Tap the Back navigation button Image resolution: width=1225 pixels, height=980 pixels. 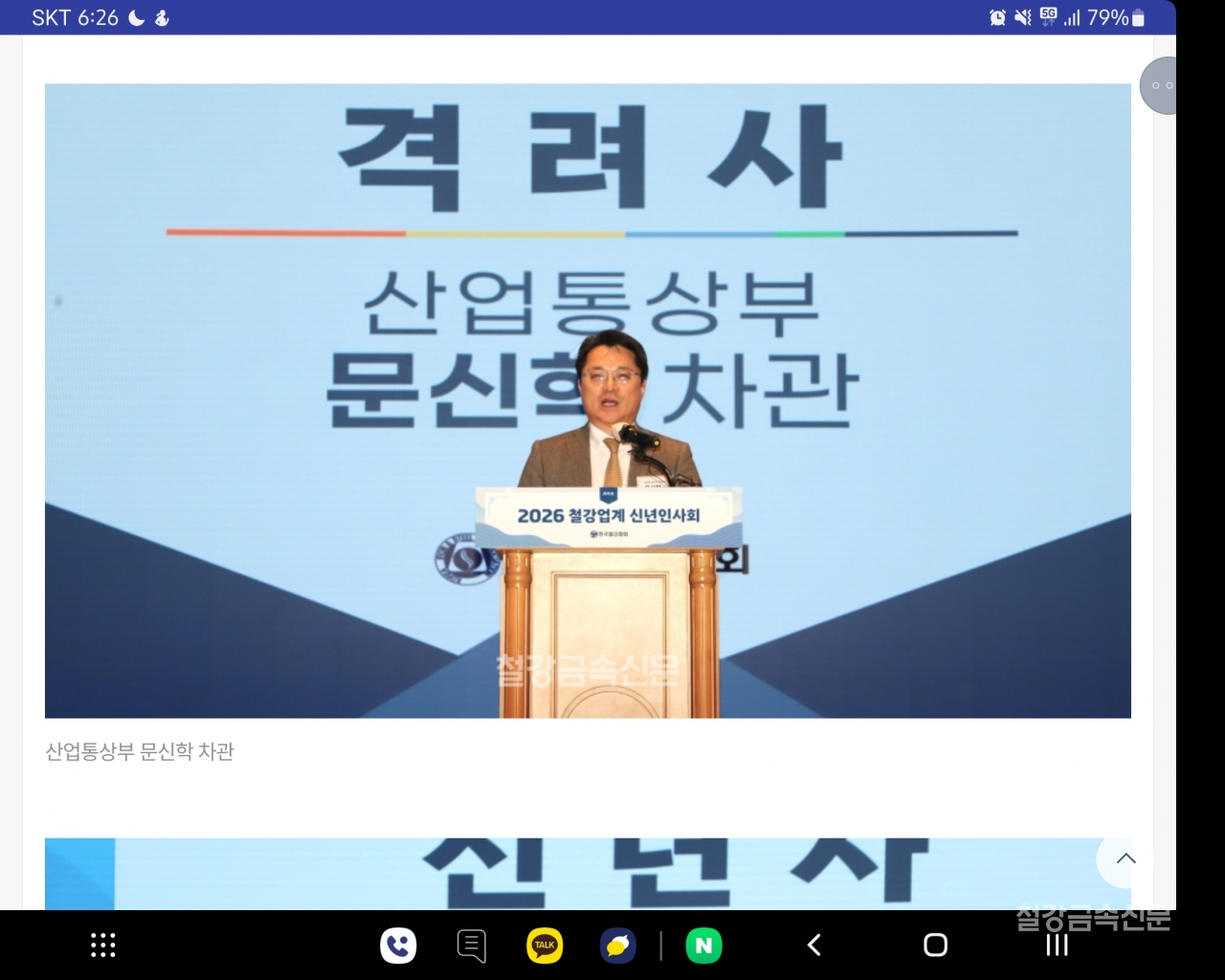coord(814,946)
